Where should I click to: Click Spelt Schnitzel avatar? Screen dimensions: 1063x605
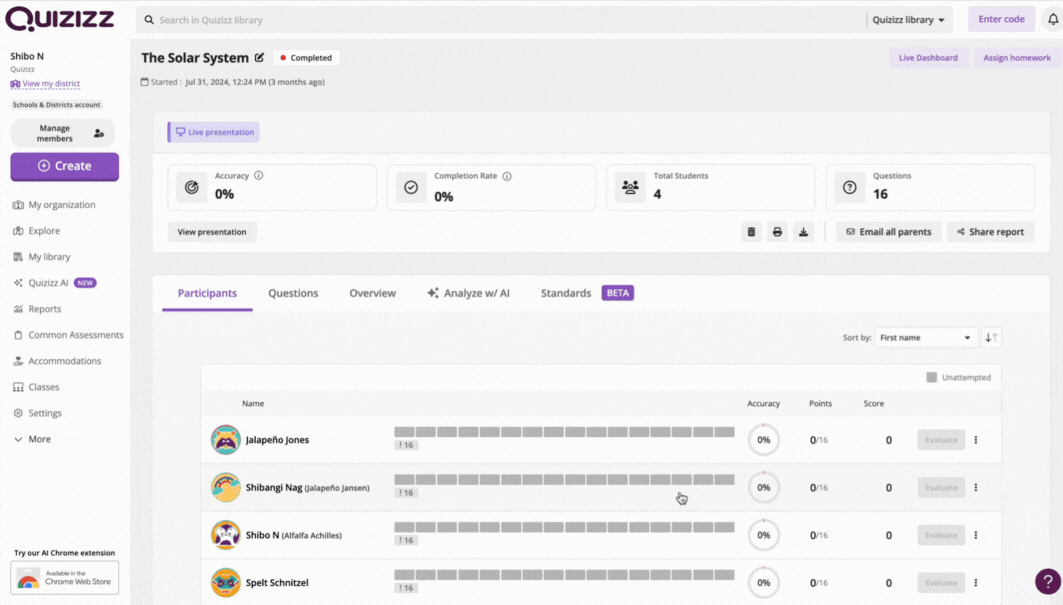226,582
